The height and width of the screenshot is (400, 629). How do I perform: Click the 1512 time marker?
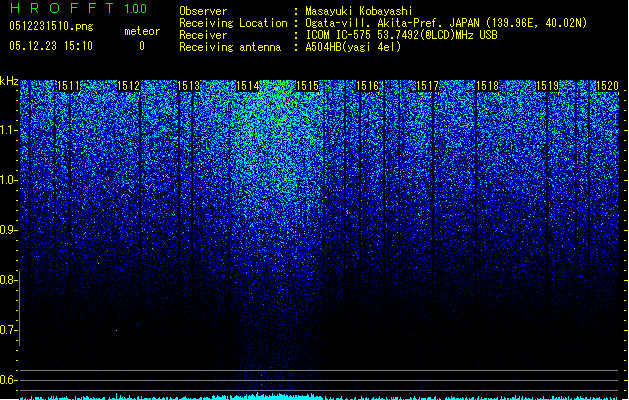(x=128, y=86)
